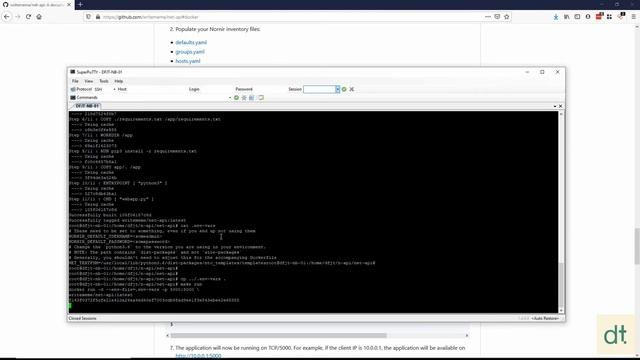Open the Firefox home page
This screenshot has width=640, height=360.
click(39, 17)
